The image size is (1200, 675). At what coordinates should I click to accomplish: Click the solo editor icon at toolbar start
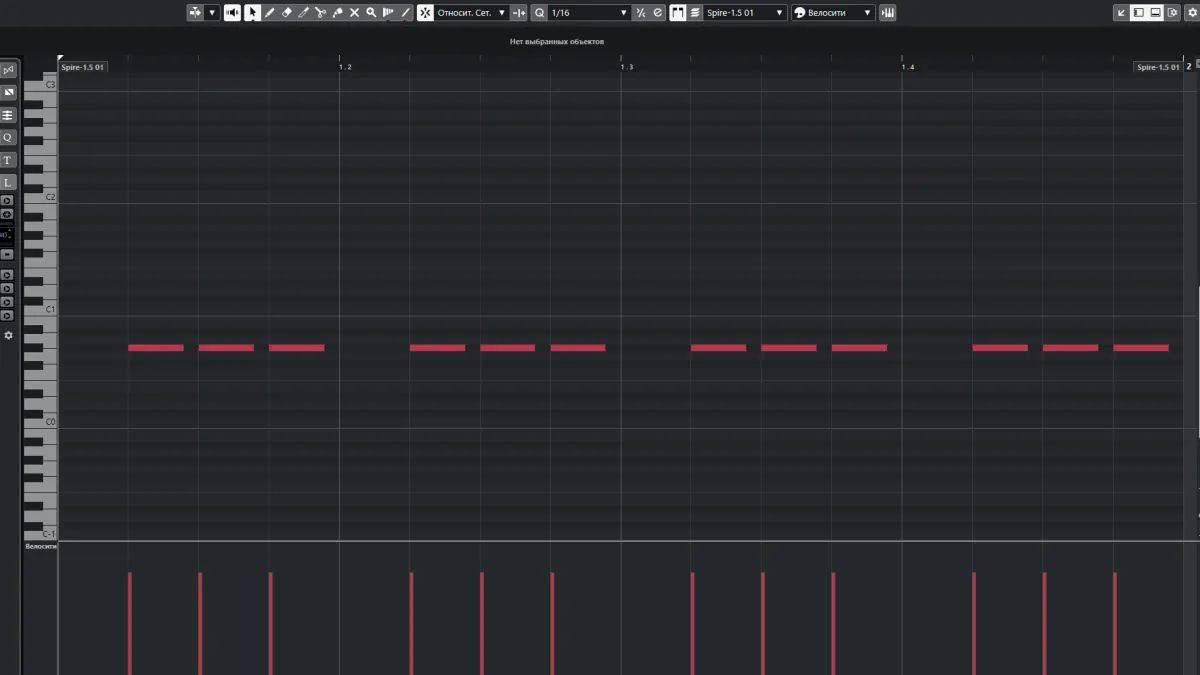[x=195, y=13]
